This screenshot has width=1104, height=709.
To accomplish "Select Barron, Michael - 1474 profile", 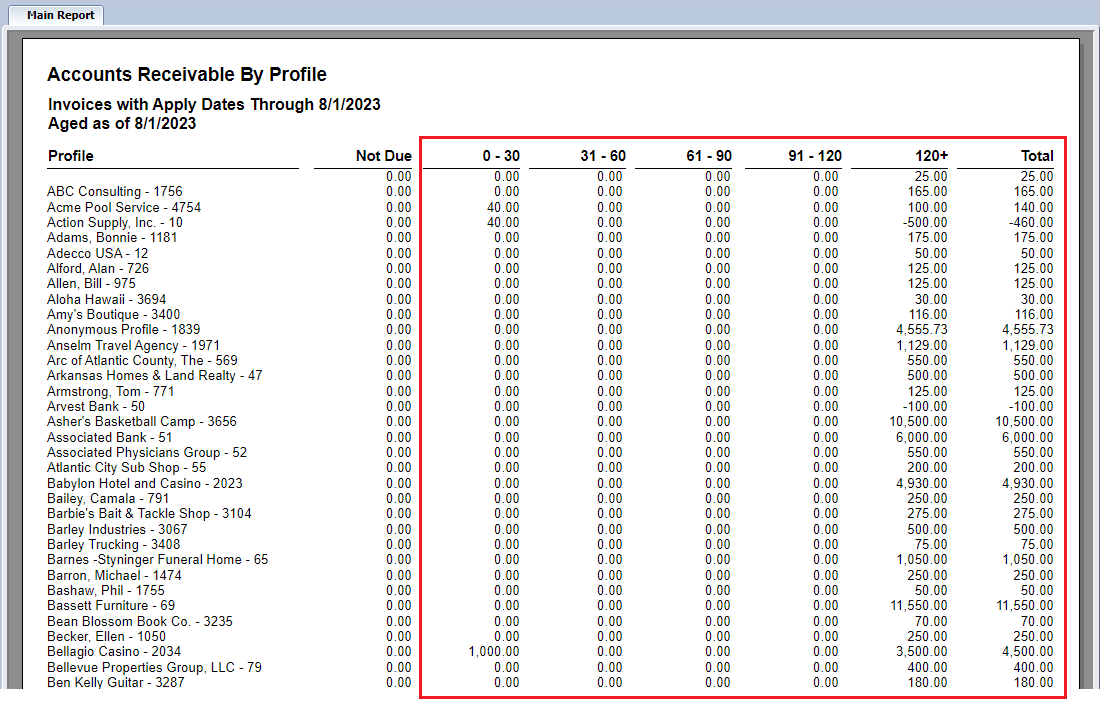I will click(x=114, y=576).
